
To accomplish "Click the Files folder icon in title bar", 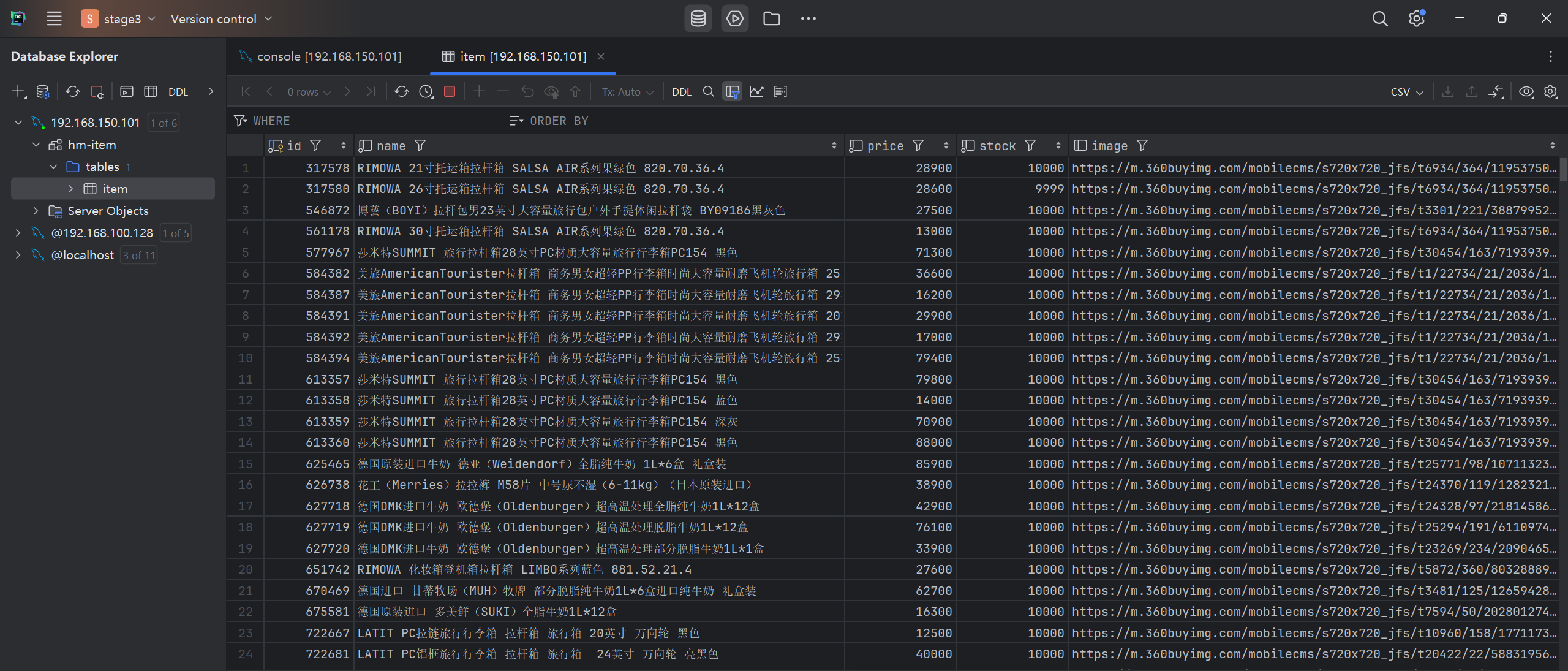I will (x=771, y=18).
